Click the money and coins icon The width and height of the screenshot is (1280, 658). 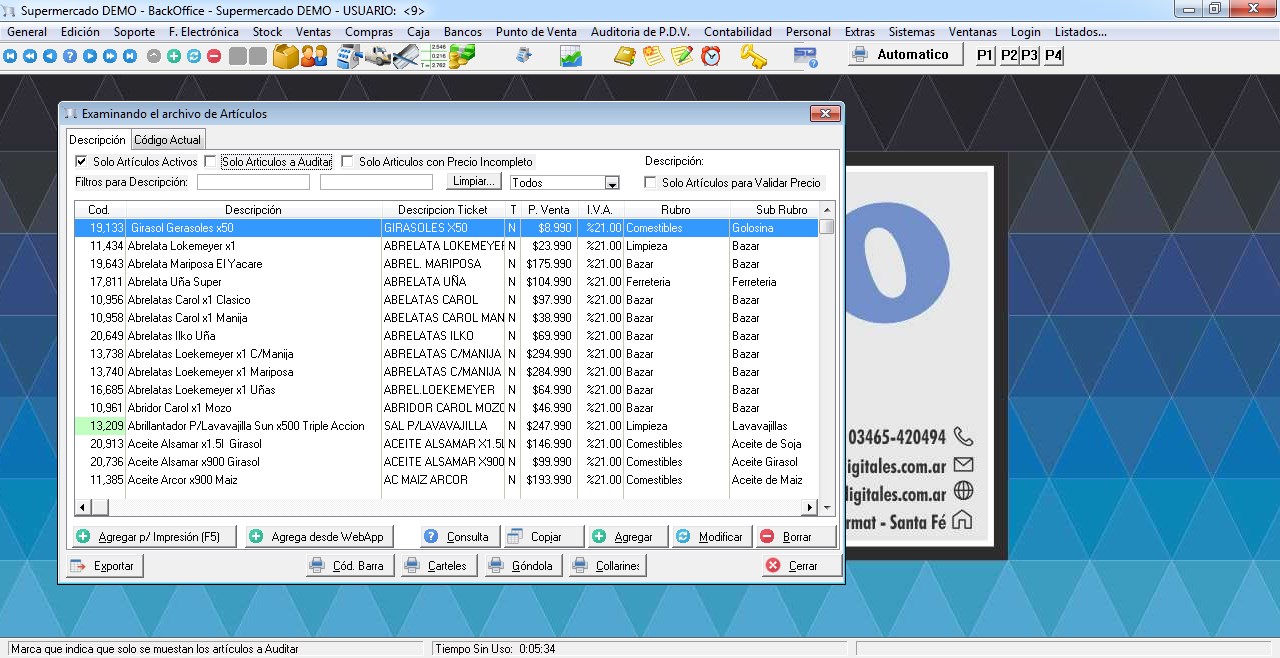pyautogui.click(x=462, y=56)
